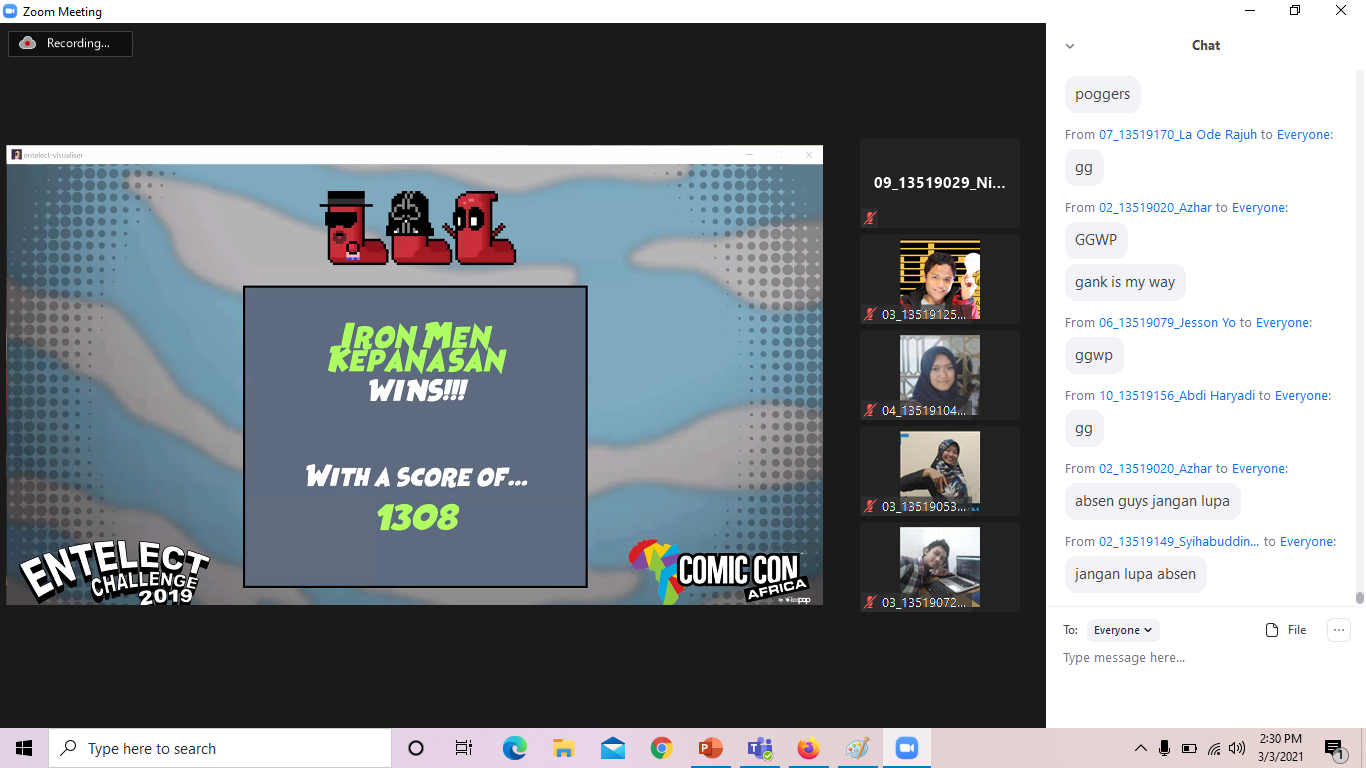Viewport: 1366px width, 768px height.
Task: Select participant video 04_13519104
Action: point(940,375)
